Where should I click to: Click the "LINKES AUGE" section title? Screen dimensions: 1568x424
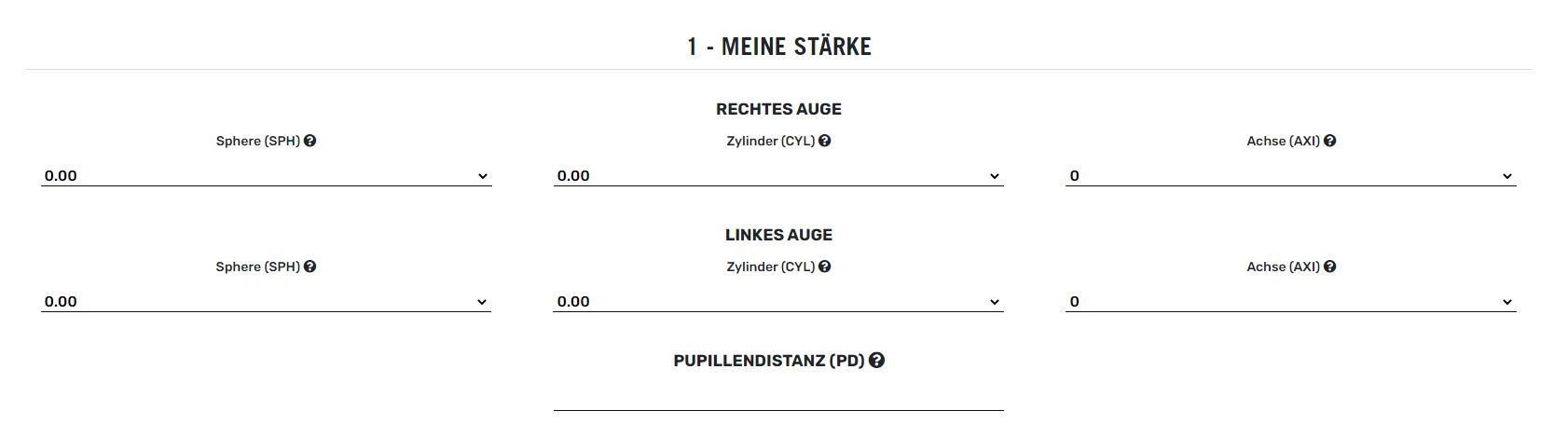[778, 235]
